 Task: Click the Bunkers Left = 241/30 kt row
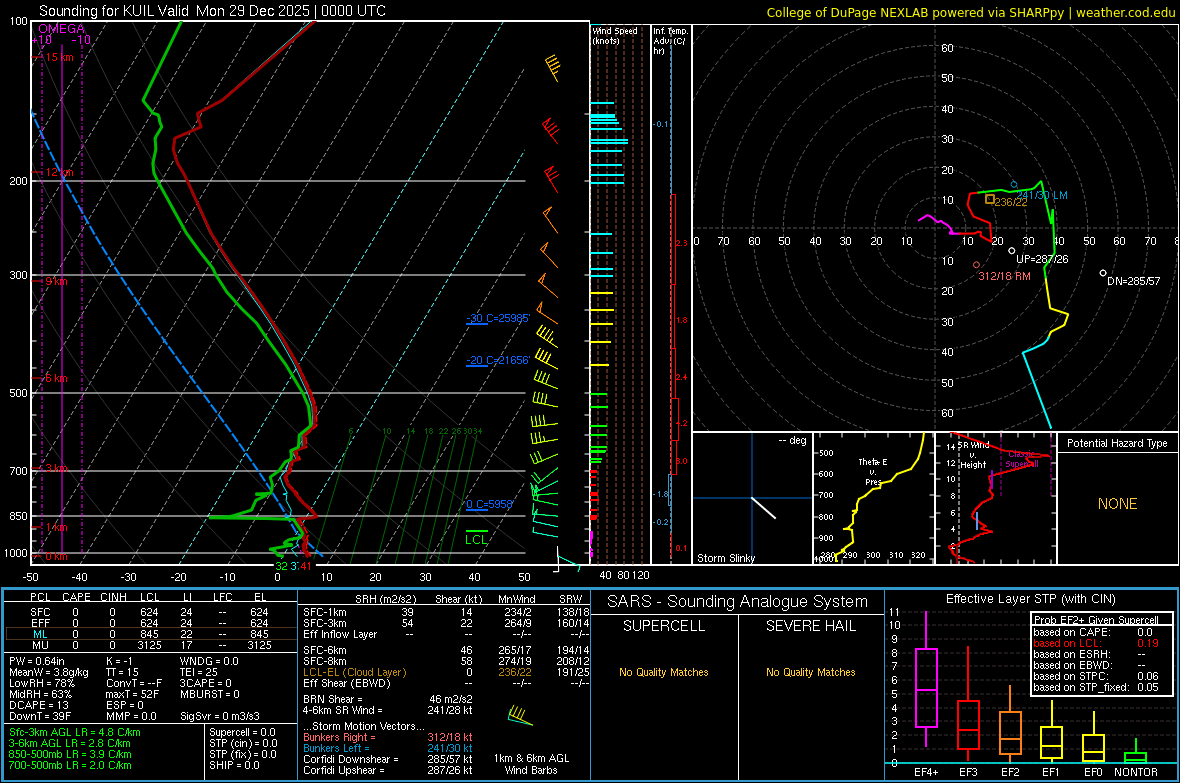pyautogui.click(x=388, y=748)
